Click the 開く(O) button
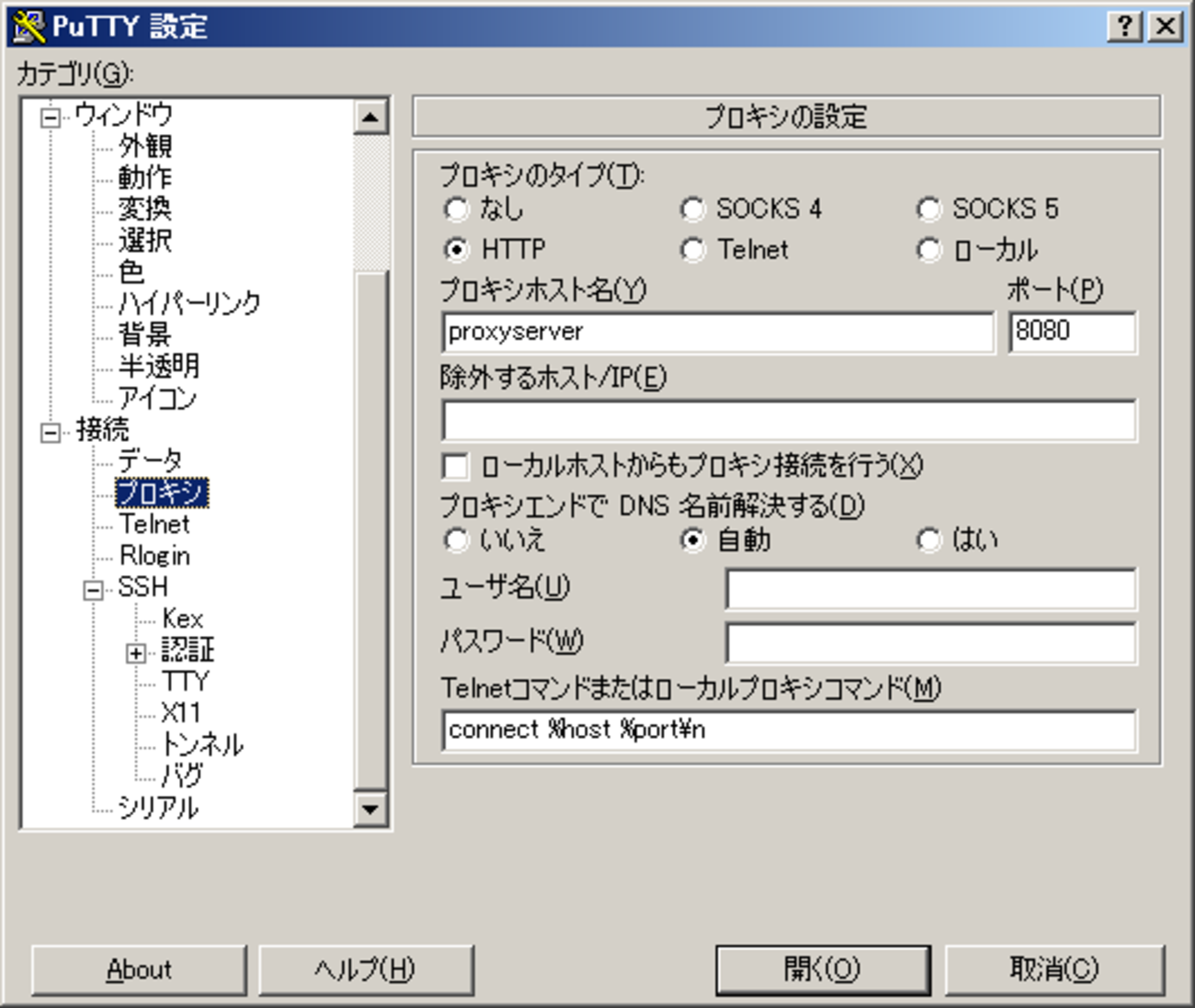Image resolution: width=1195 pixels, height=1008 pixels. (x=823, y=970)
